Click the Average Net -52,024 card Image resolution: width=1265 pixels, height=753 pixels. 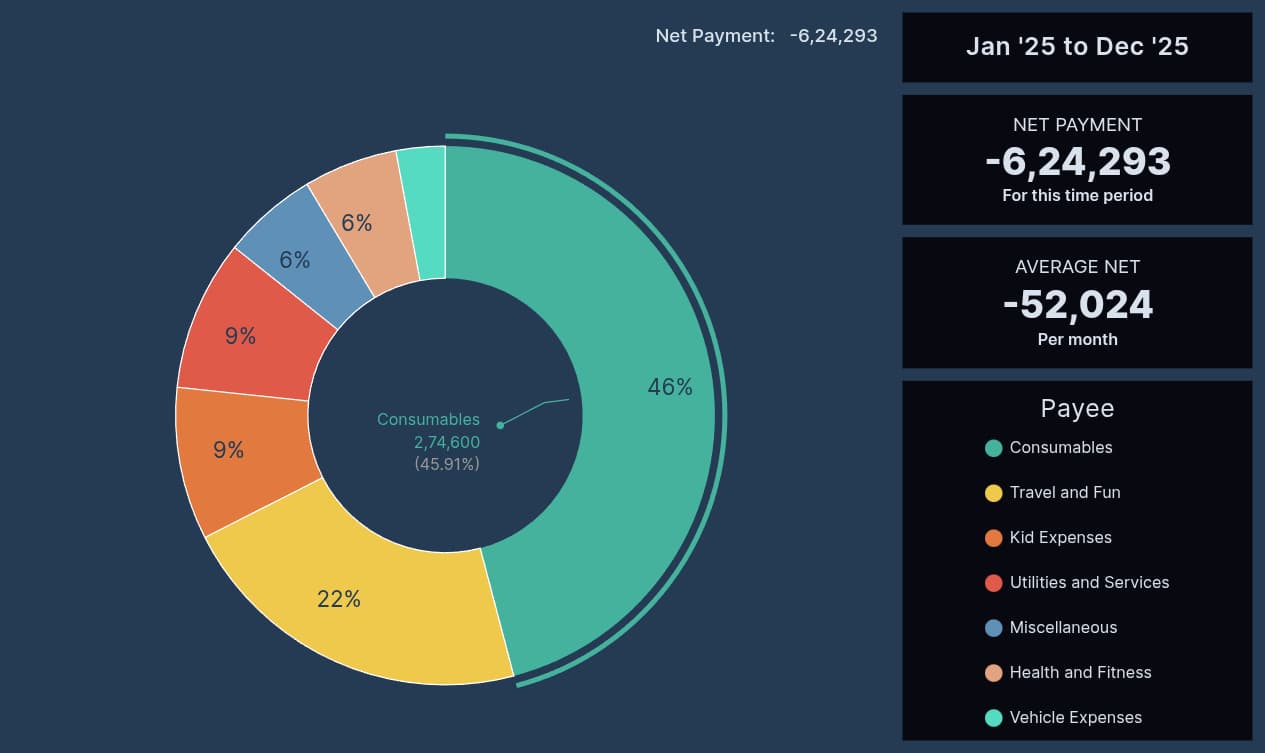point(1077,303)
